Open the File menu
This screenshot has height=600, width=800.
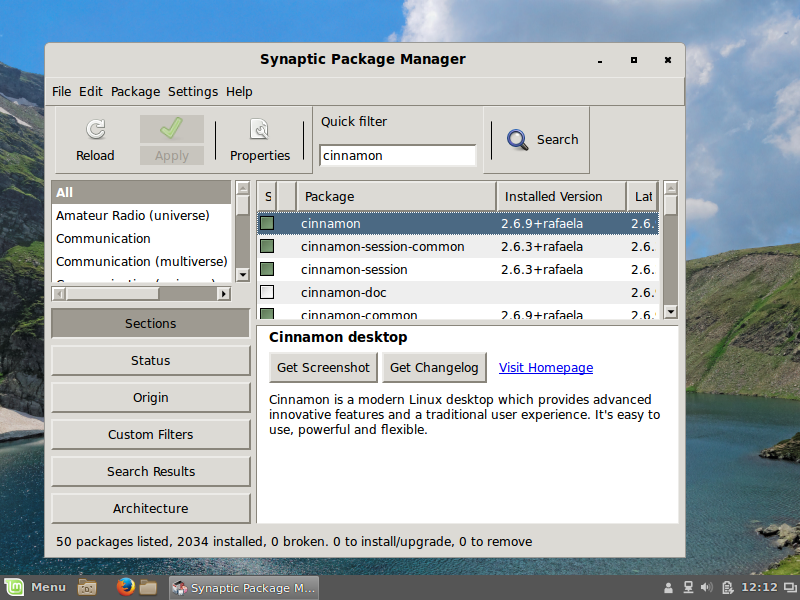[x=61, y=91]
